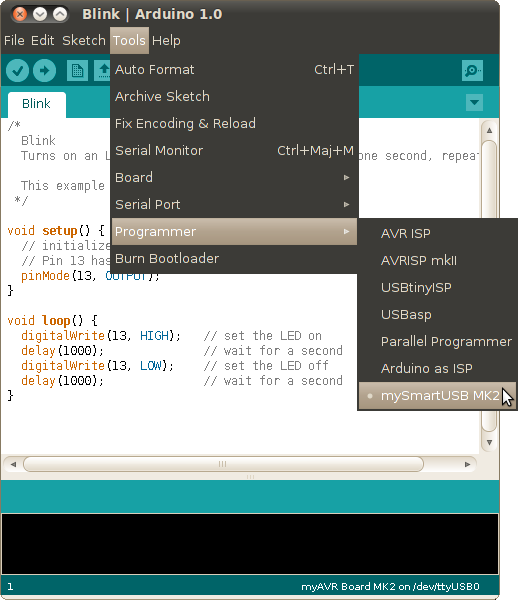Viewport: 518px width, 600px height.
Task: Select mySmartUSB MK2 programmer
Action: [x=438, y=396]
